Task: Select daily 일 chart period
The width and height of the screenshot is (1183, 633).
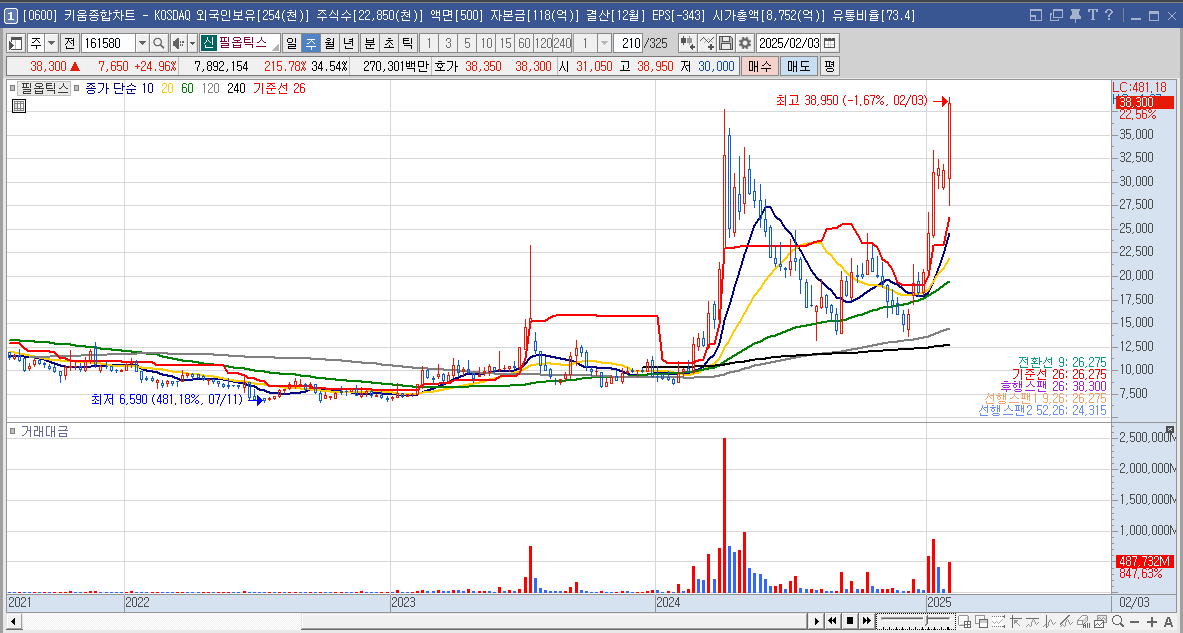Action: point(291,43)
